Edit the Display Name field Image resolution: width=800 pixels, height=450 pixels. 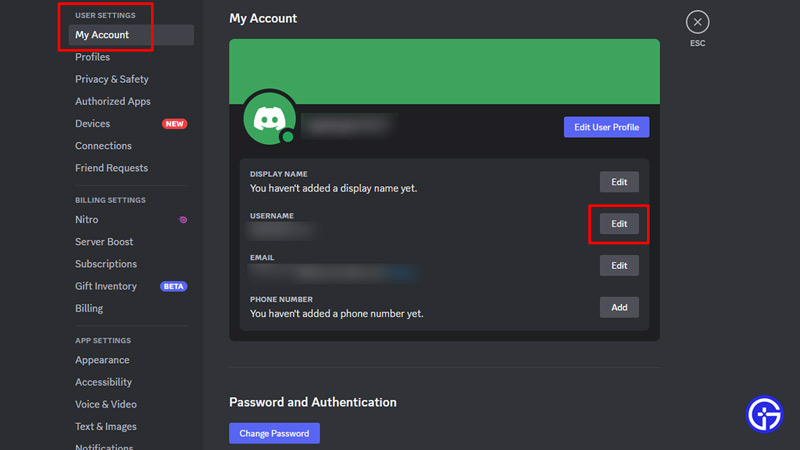pyautogui.click(x=619, y=182)
